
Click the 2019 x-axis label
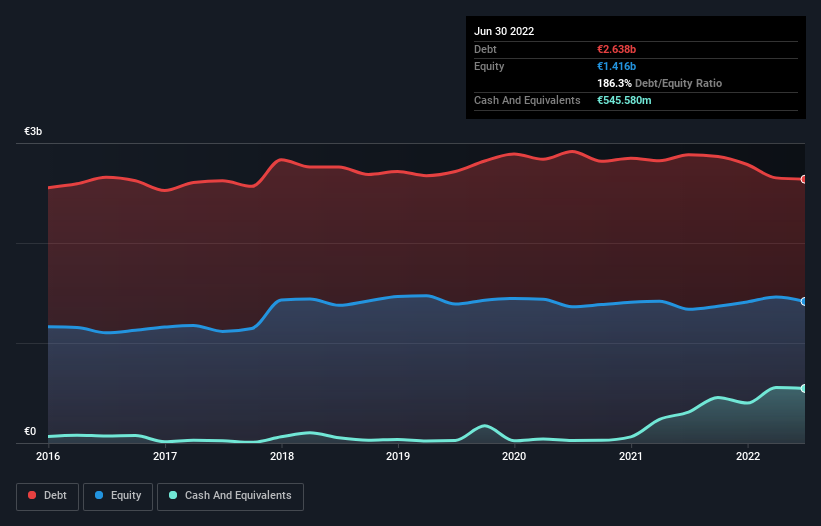click(x=398, y=456)
